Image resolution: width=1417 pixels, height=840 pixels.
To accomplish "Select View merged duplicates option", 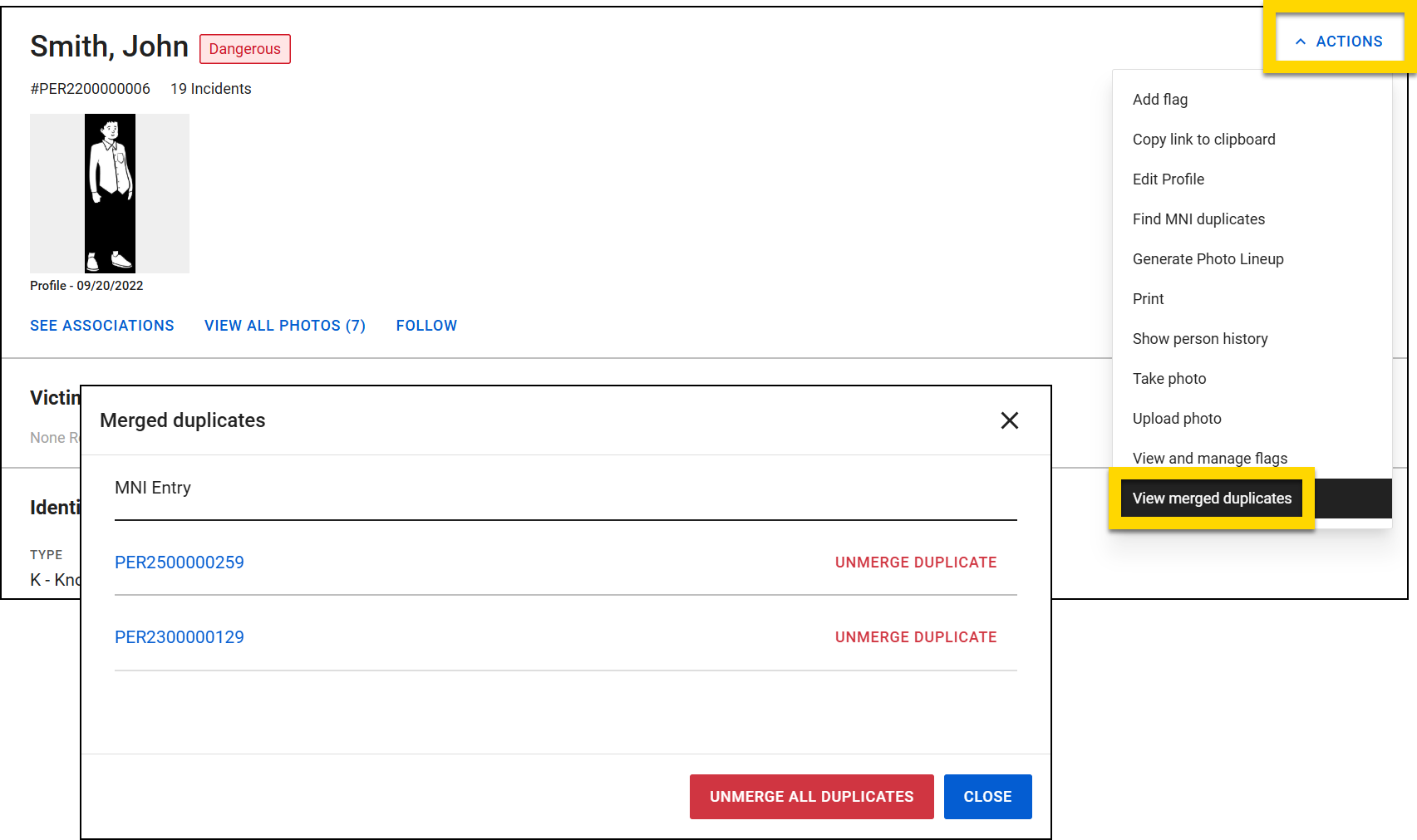I will [1211, 498].
